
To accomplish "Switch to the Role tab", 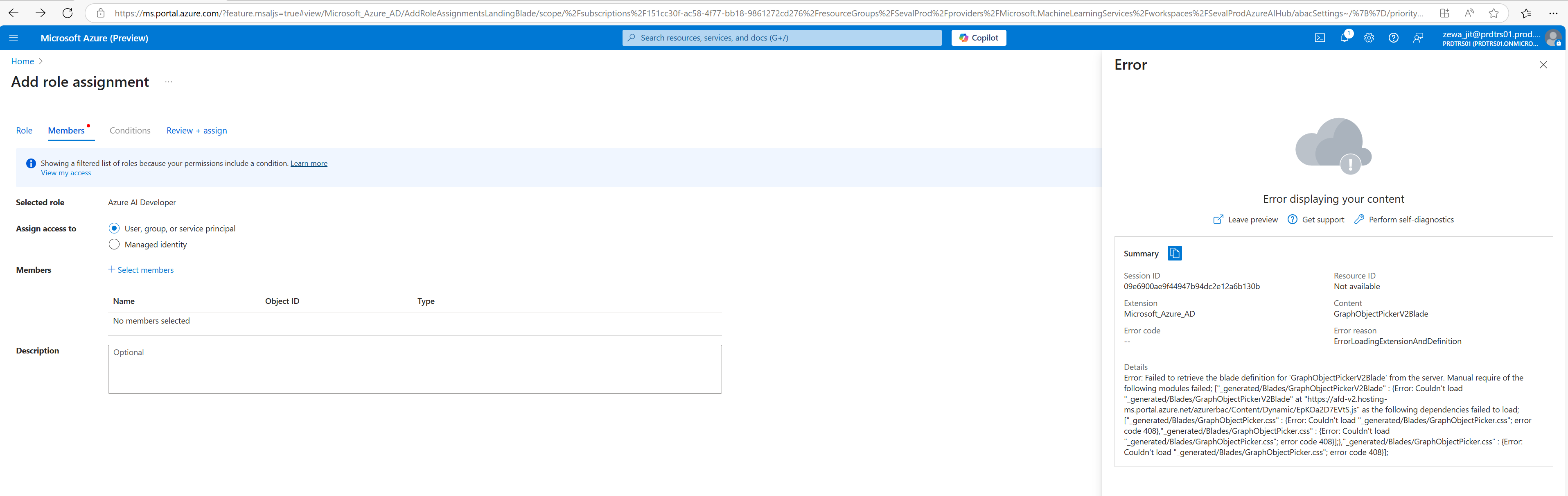I will (x=24, y=130).
